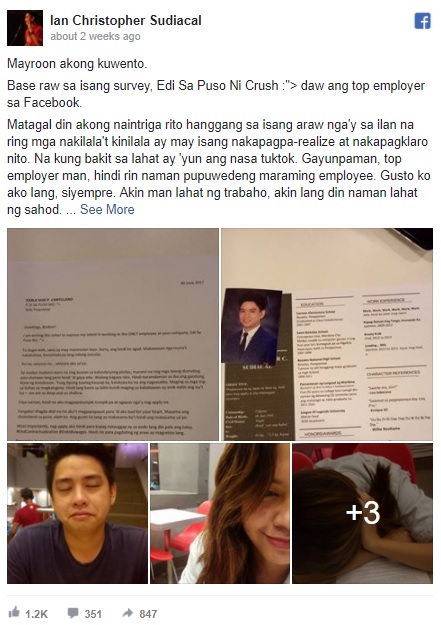Click the graduation portrait on the resume
This screenshot has width=441, height=625.
(251, 326)
